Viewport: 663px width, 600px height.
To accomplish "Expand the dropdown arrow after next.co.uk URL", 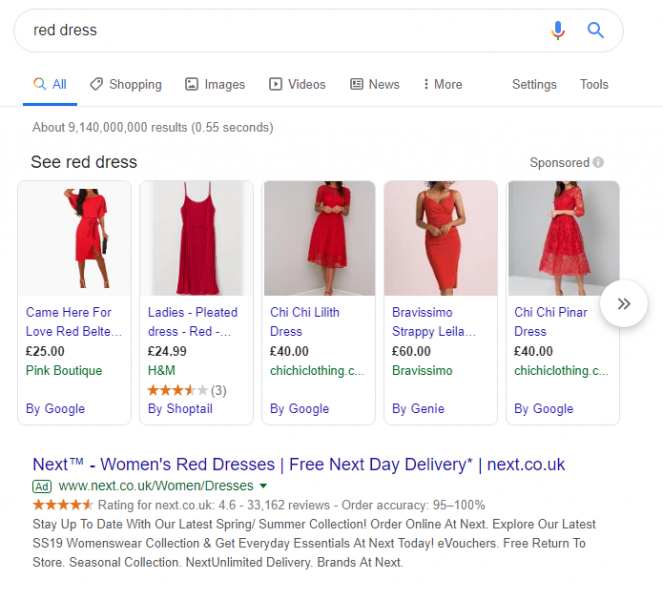I will [263, 486].
